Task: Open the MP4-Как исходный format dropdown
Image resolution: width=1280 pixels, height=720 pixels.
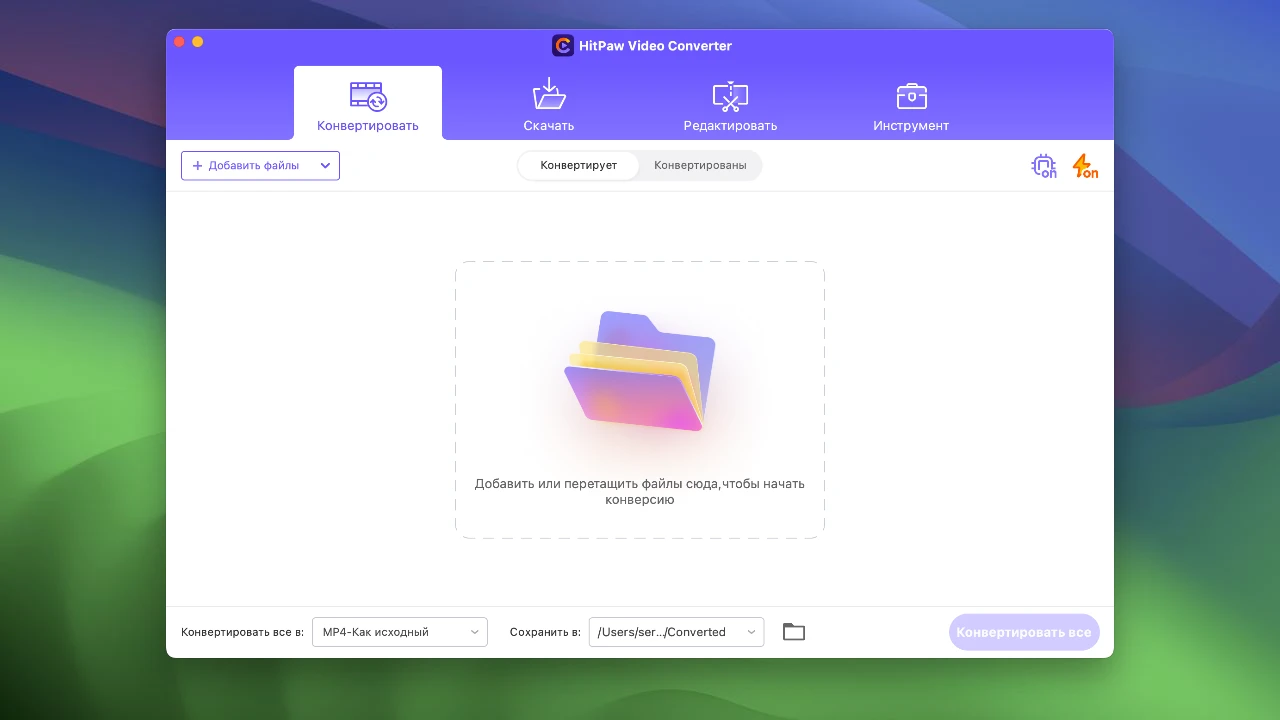Action: tap(399, 632)
